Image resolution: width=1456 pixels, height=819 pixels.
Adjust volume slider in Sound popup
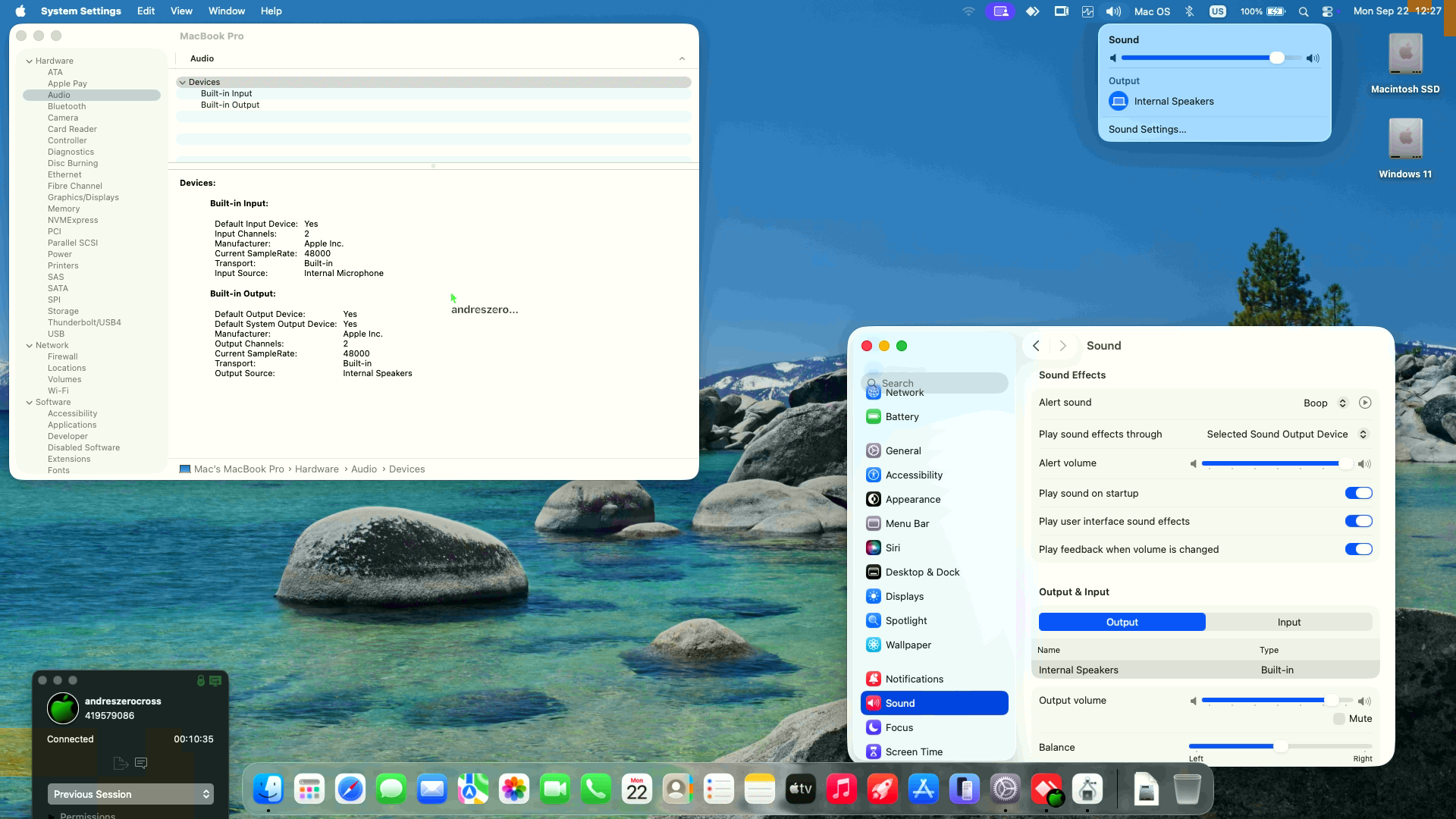click(1211, 58)
